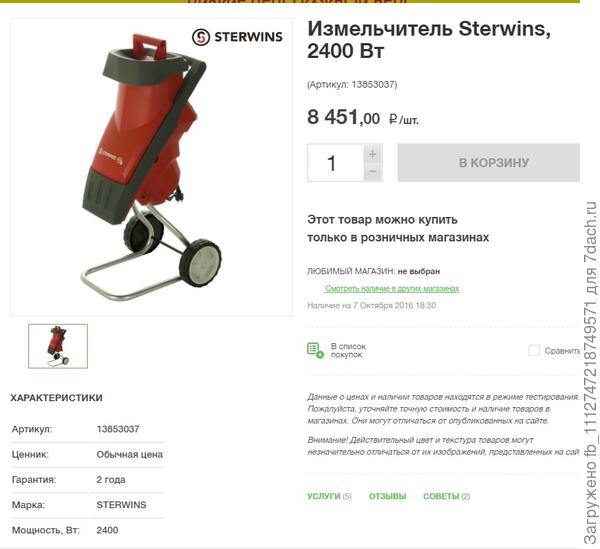Click the Марка value STERWINS
Screen dimensions: 600x549
(121, 505)
